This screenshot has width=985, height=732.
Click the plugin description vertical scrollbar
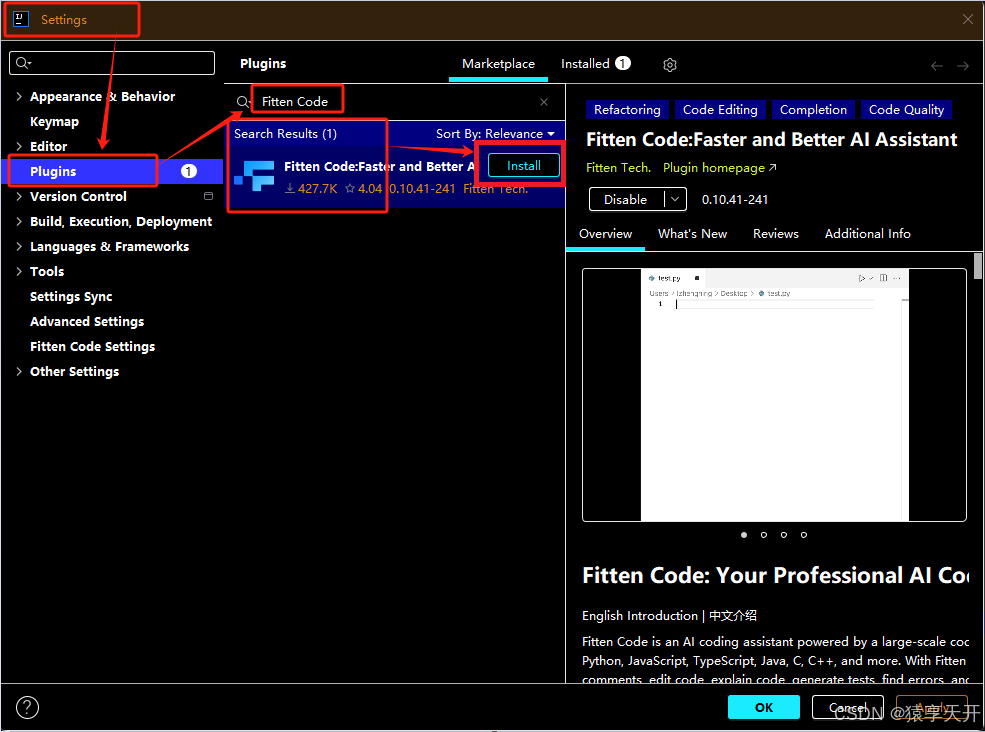coord(977,266)
